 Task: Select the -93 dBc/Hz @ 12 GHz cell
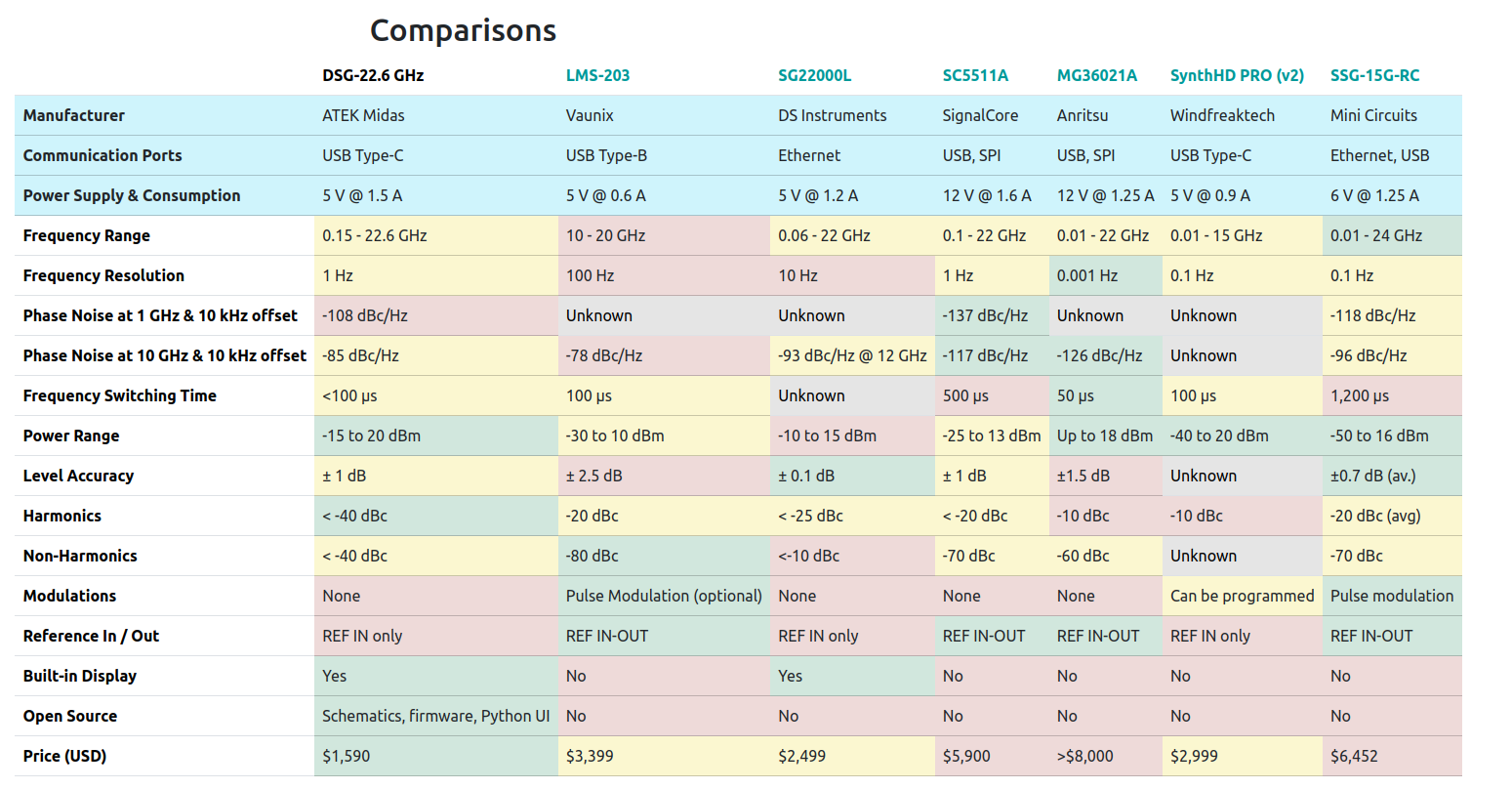[x=852, y=355]
